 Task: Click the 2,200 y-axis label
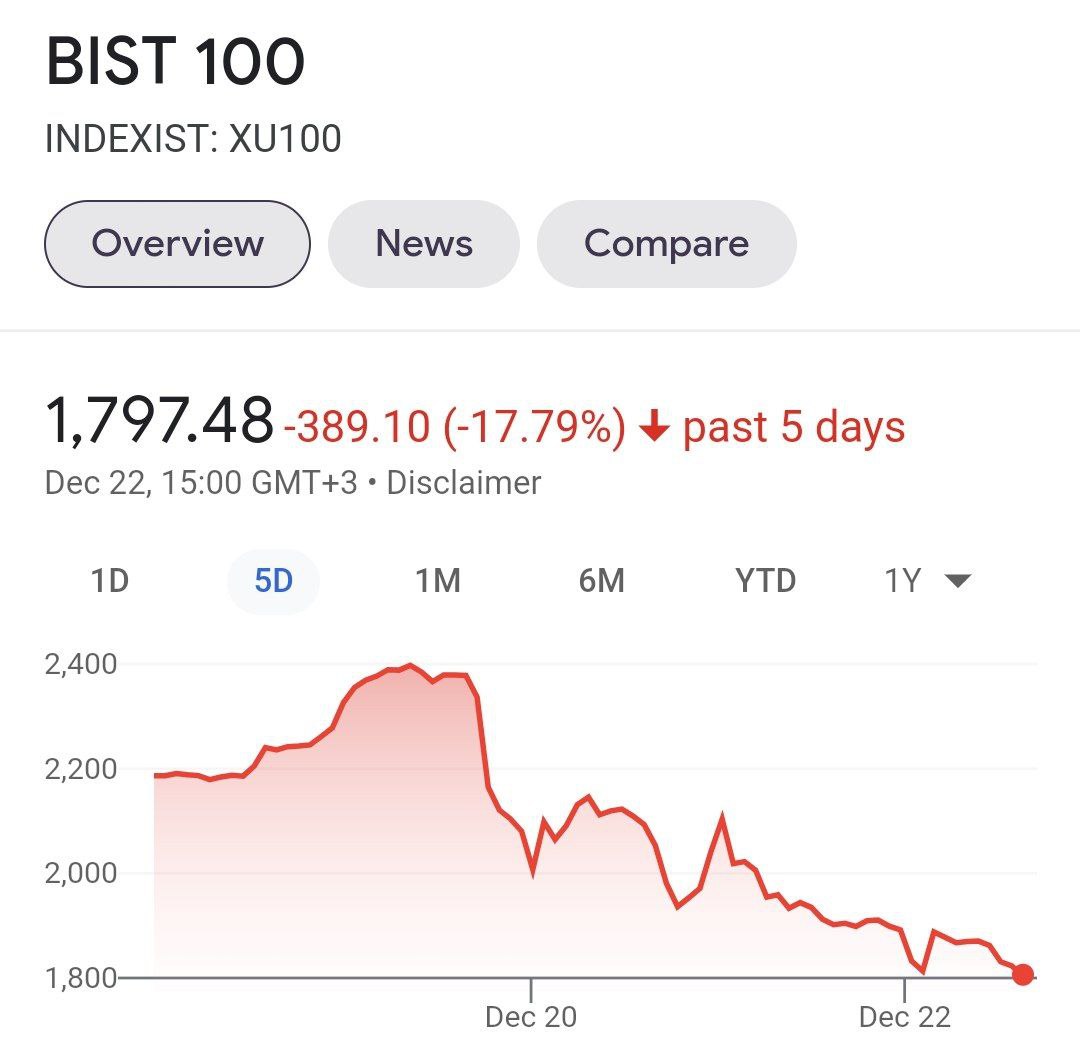tap(81, 770)
